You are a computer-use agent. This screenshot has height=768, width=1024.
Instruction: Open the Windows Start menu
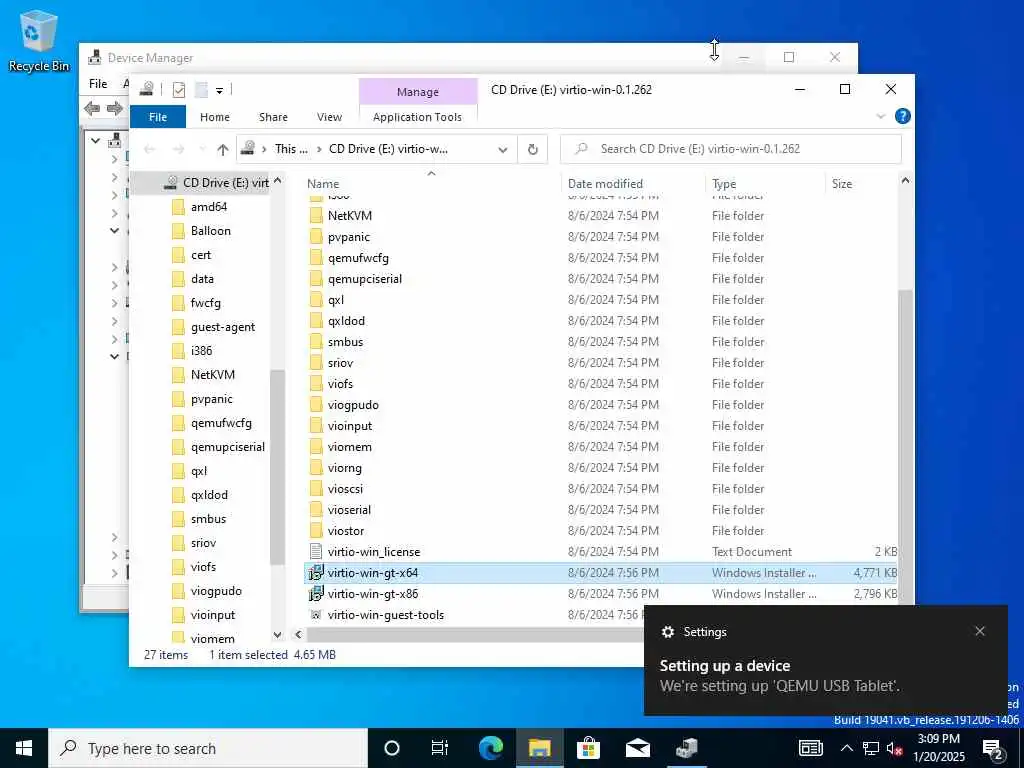pos(24,748)
